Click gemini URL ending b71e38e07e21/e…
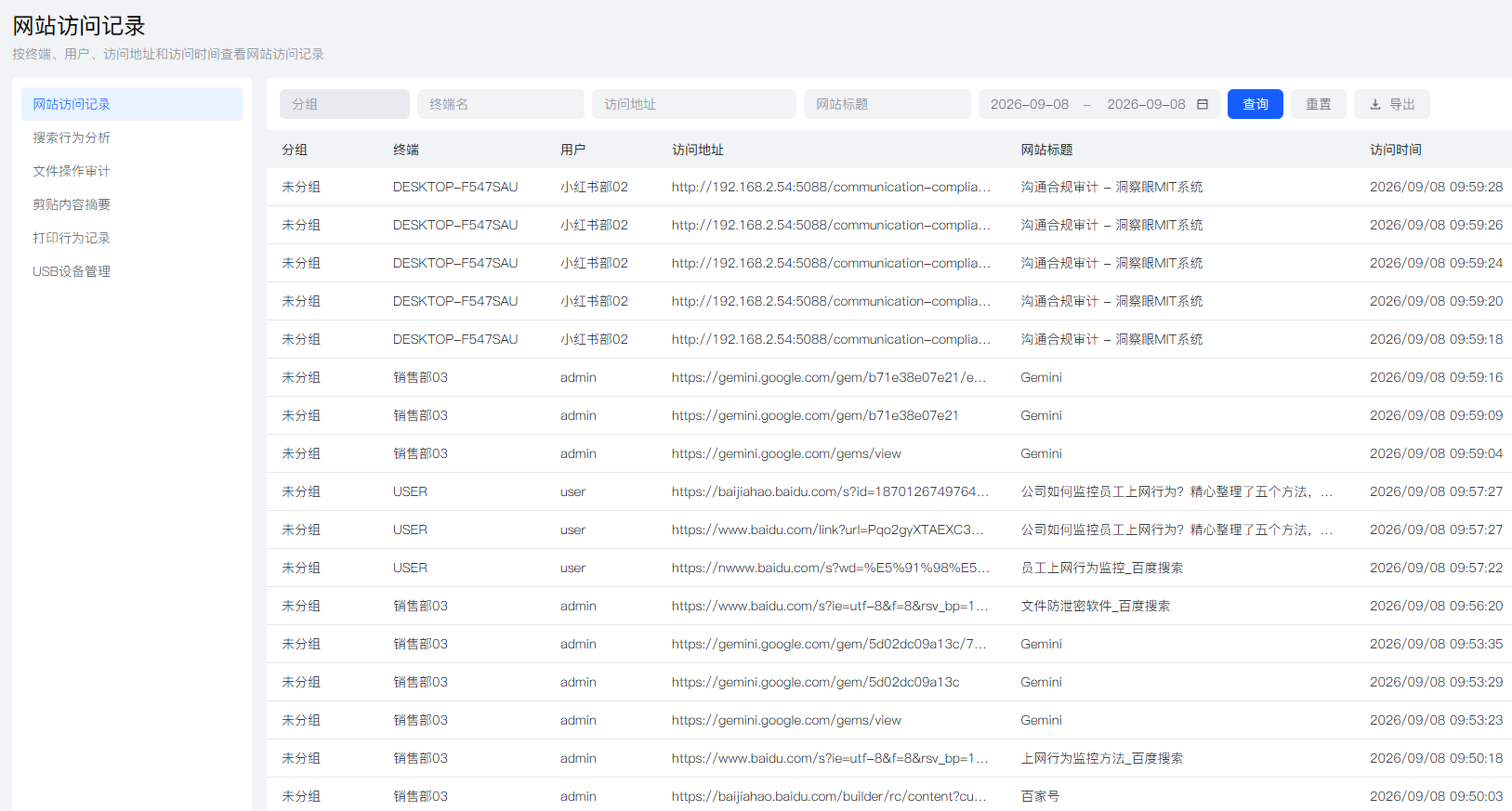 [829, 377]
